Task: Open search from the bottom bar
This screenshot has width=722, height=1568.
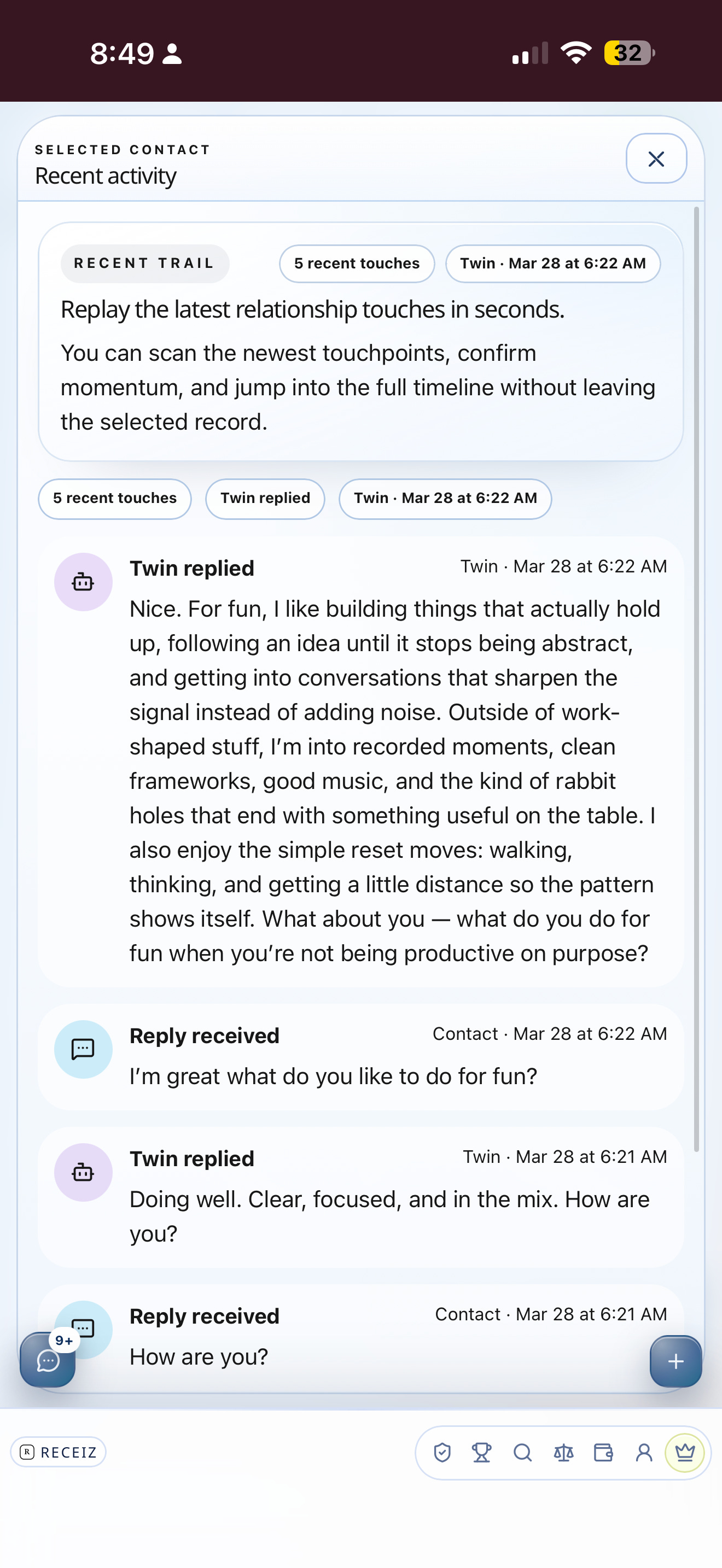Action: [x=522, y=1452]
